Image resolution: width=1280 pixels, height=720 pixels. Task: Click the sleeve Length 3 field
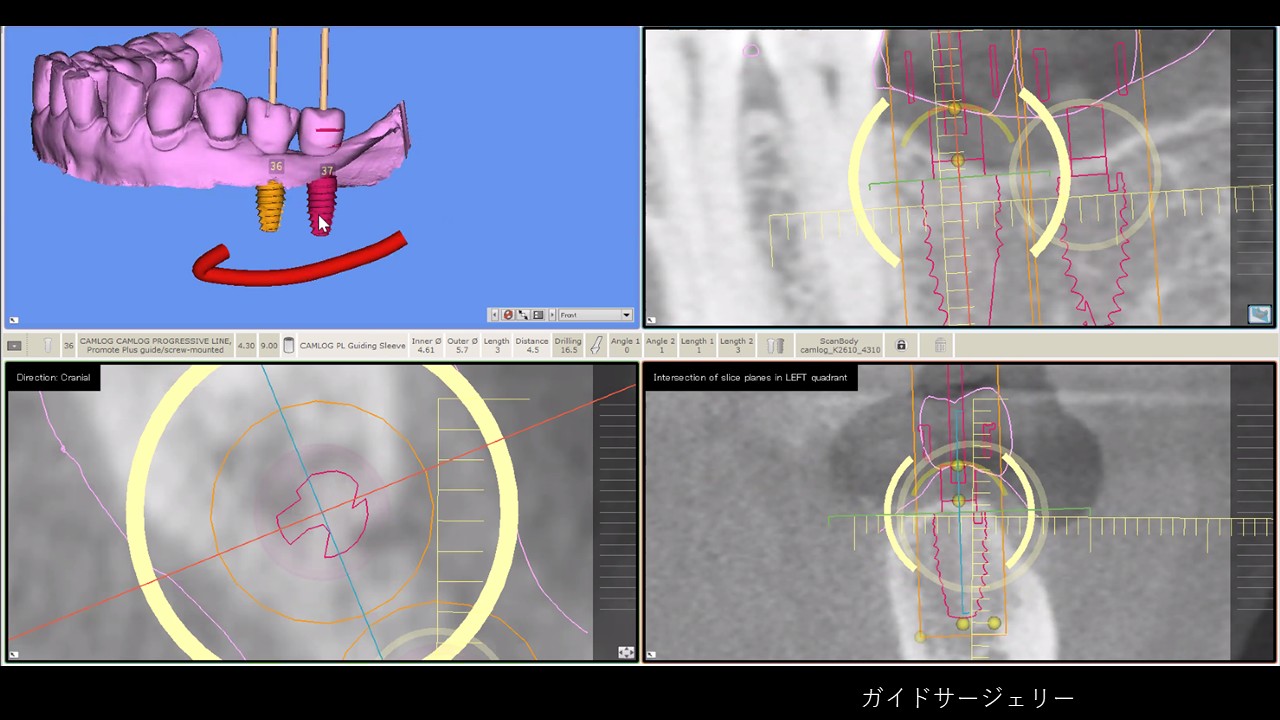click(x=497, y=346)
